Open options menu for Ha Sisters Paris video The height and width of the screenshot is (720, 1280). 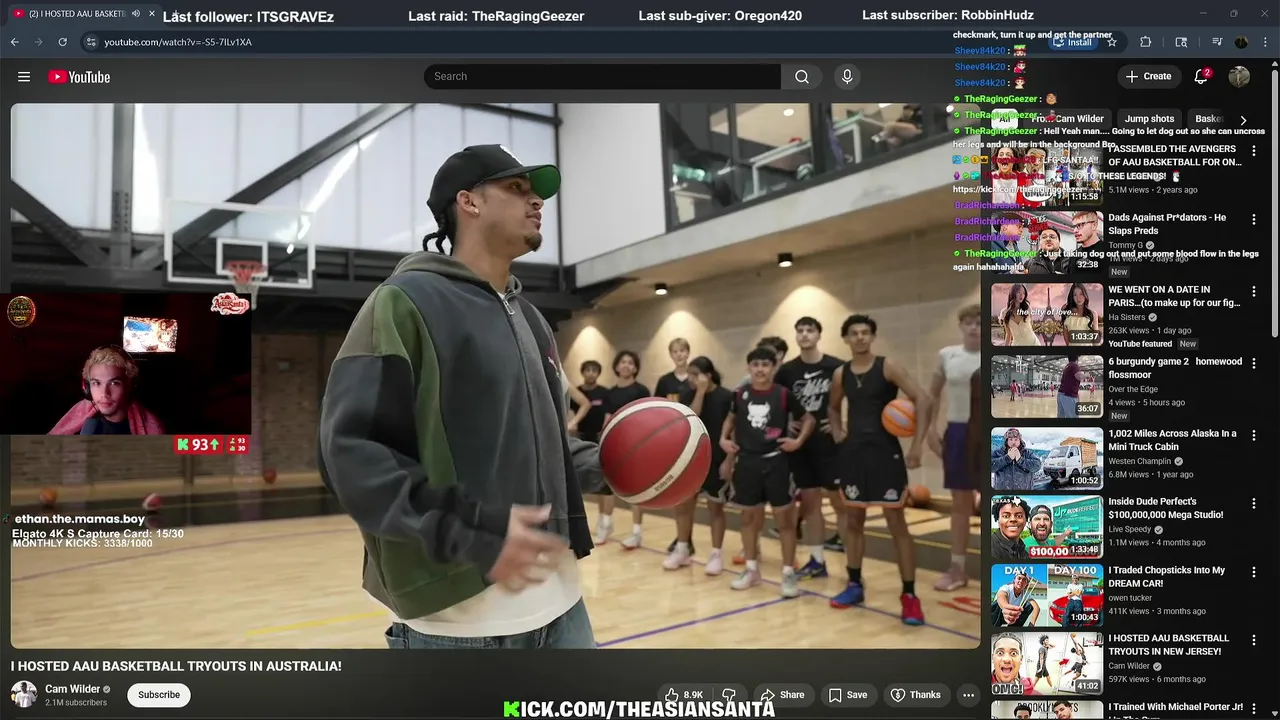(1254, 292)
